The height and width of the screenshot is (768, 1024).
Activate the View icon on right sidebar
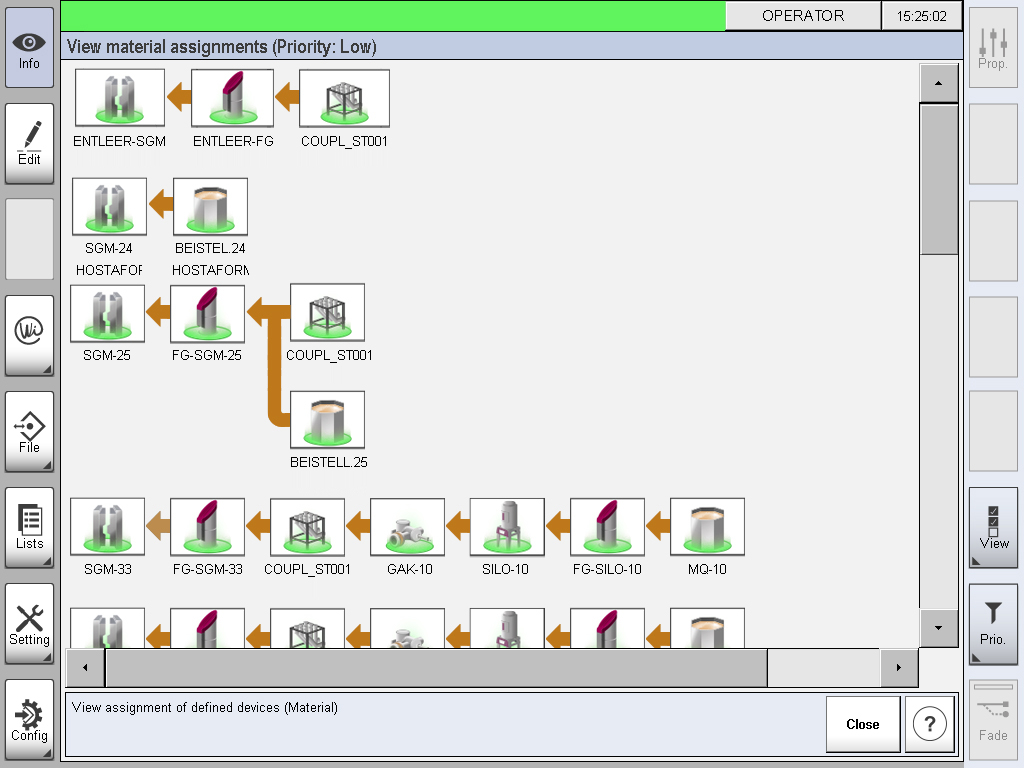coord(992,528)
